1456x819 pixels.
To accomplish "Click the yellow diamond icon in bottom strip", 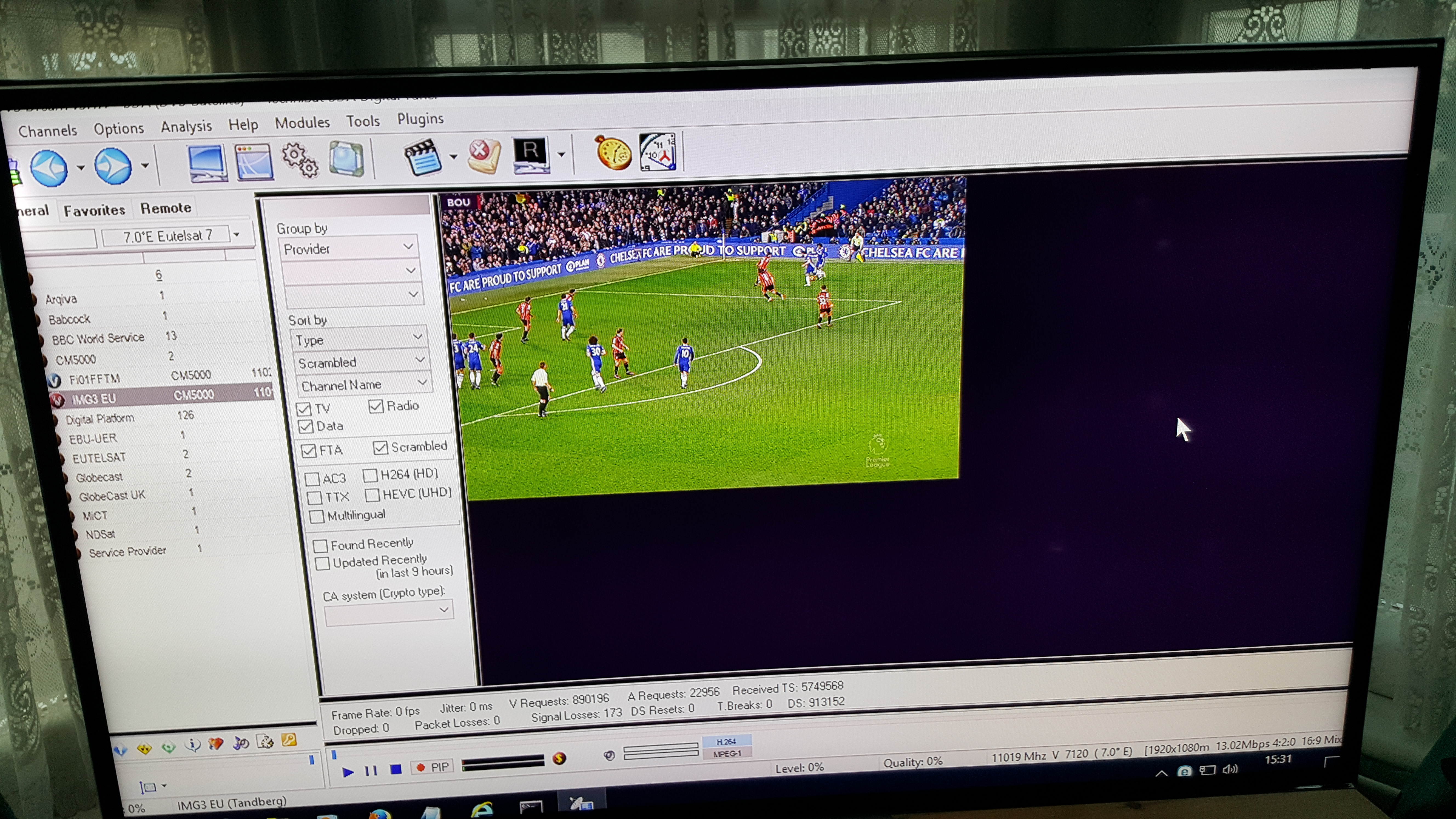I will tap(144, 748).
